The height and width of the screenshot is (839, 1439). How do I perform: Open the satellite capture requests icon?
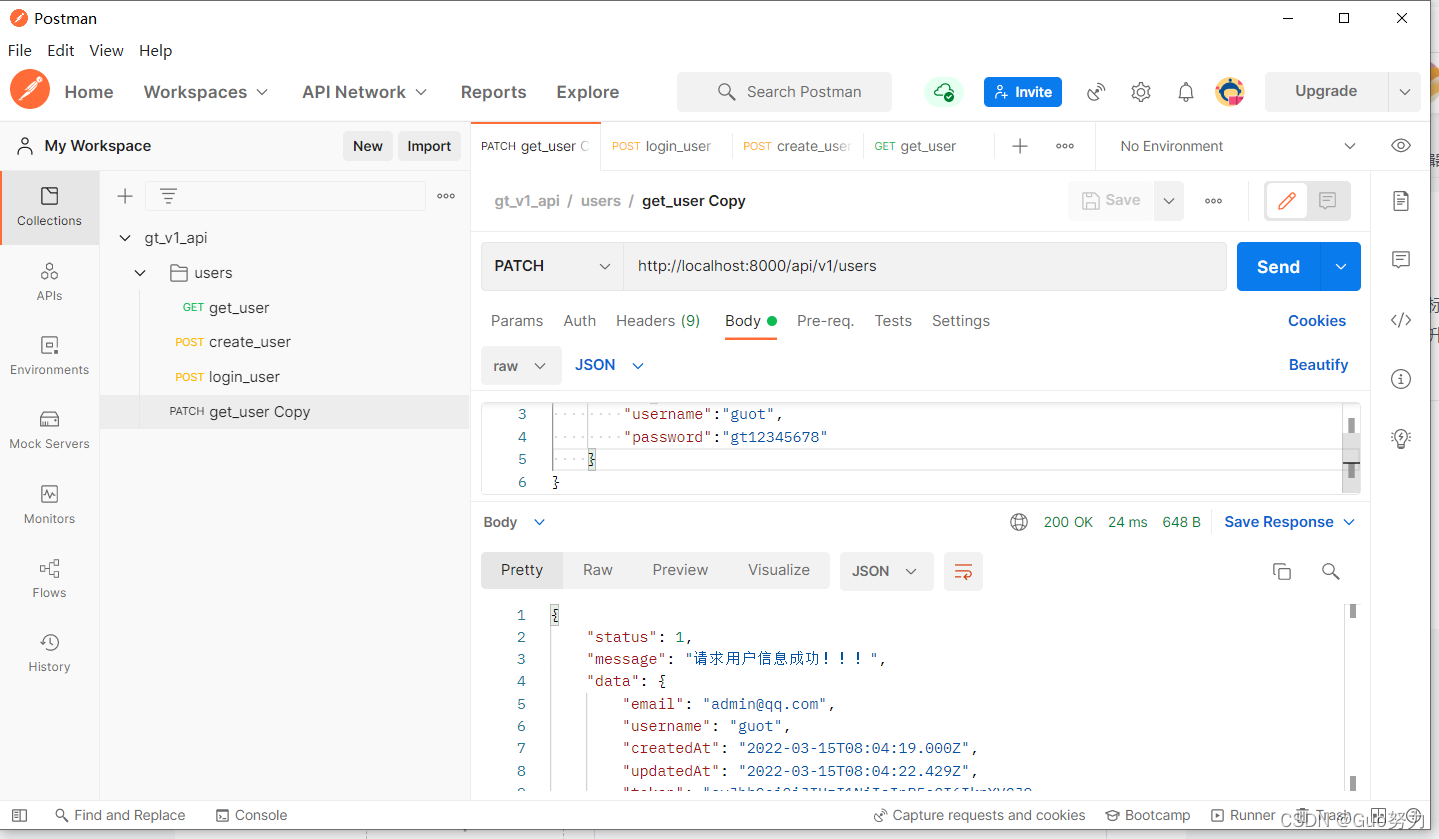1097,92
